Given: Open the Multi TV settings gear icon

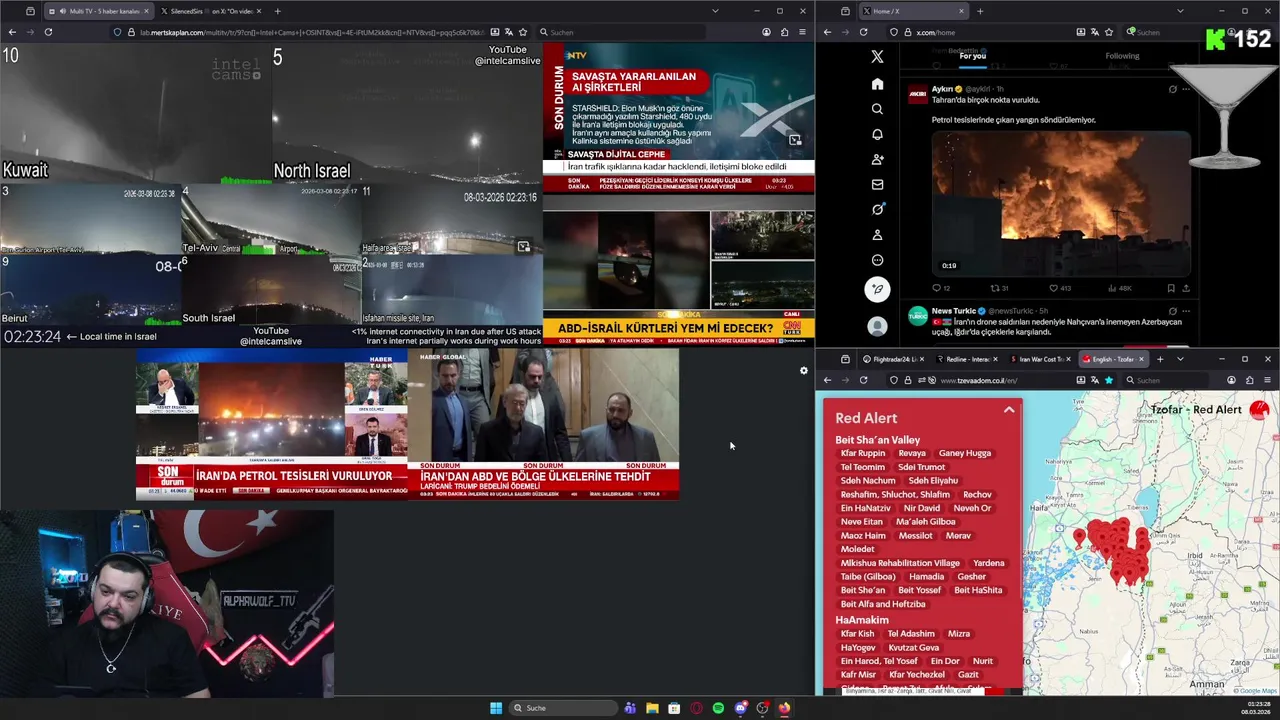Looking at the screenshot, I should pos(803,371).
